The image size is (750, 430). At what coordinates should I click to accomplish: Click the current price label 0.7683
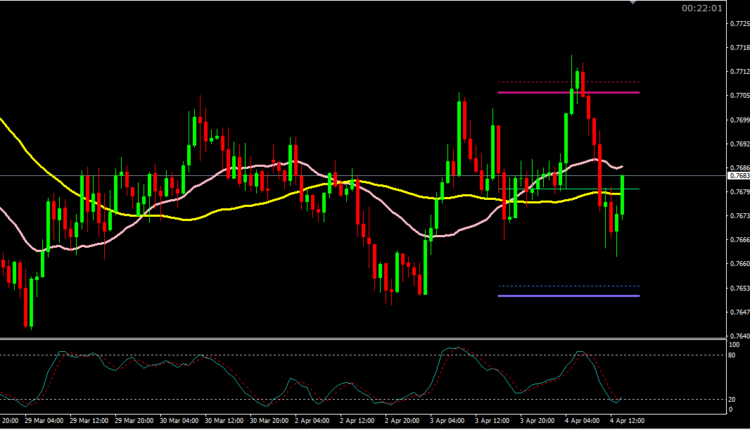(x=736, y=176)
